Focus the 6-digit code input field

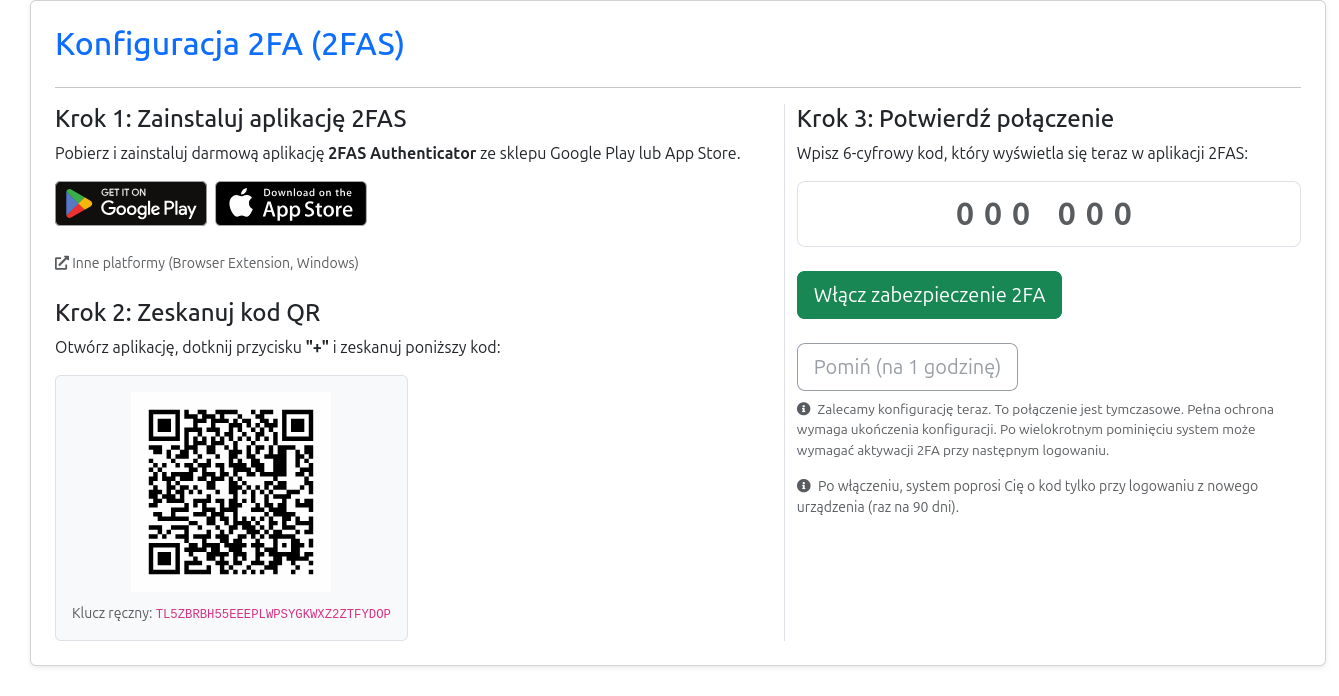(1048, 214)
